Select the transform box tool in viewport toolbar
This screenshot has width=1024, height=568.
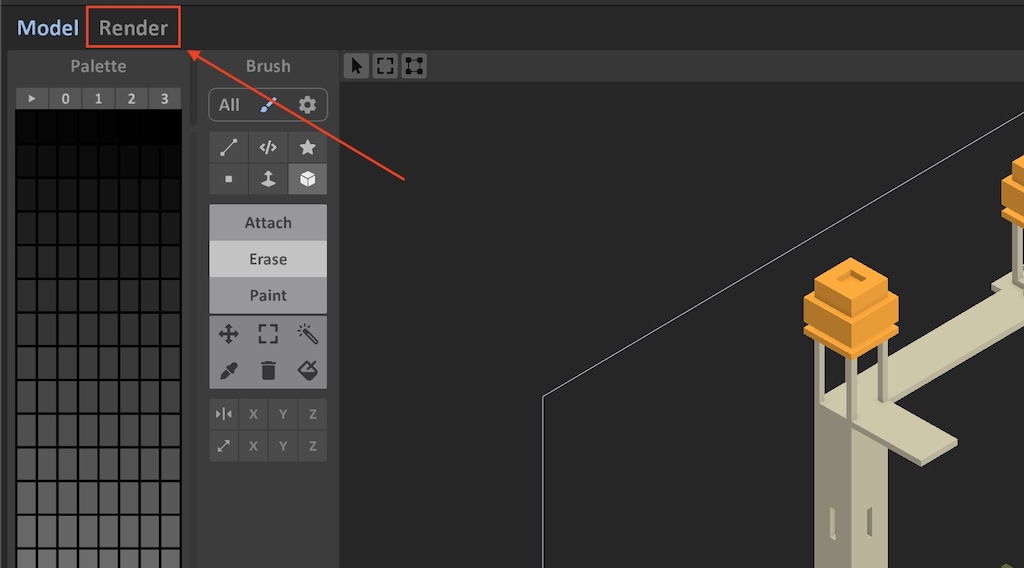tap(414, 66)
